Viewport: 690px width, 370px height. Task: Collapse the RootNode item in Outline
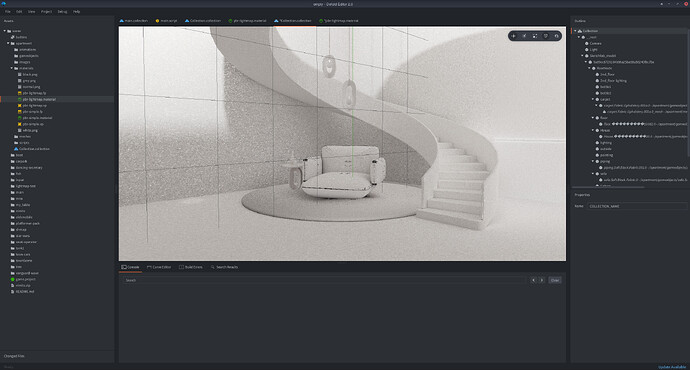click(x=589, y=68)
